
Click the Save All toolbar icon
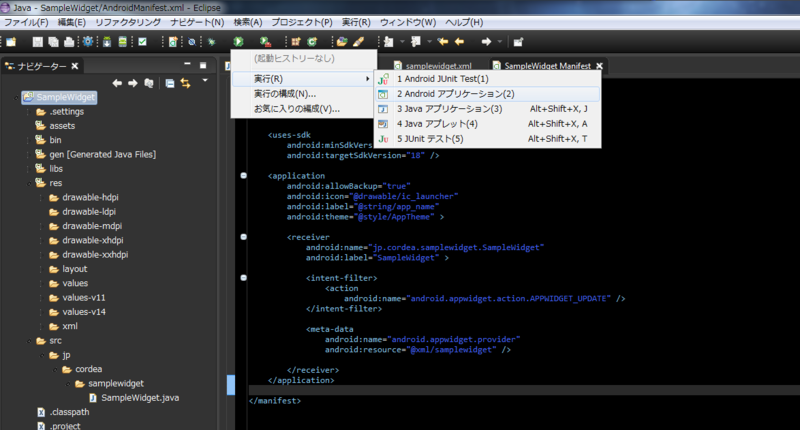[53, 42]
